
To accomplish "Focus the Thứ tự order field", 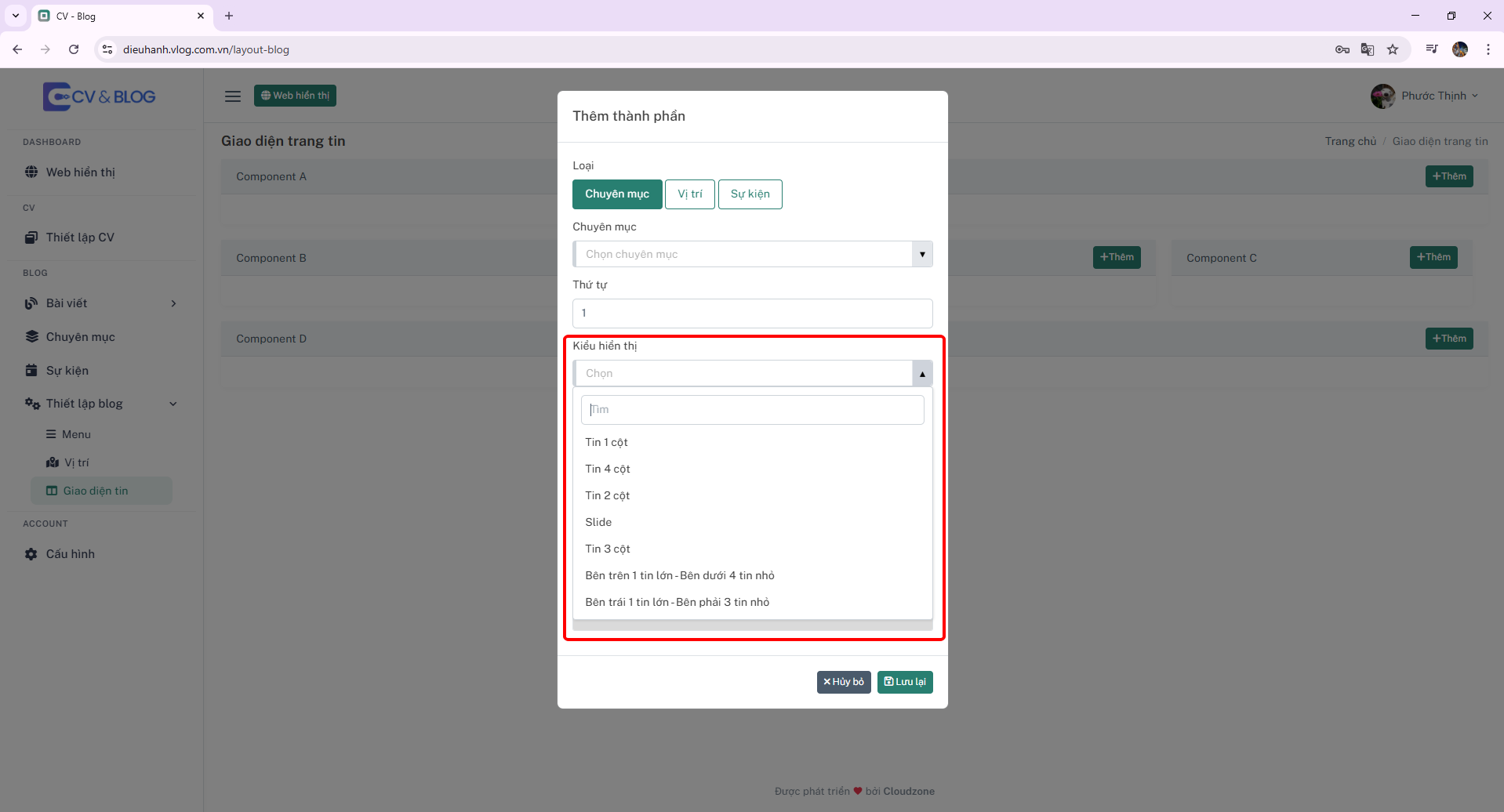I will point(753,314).
